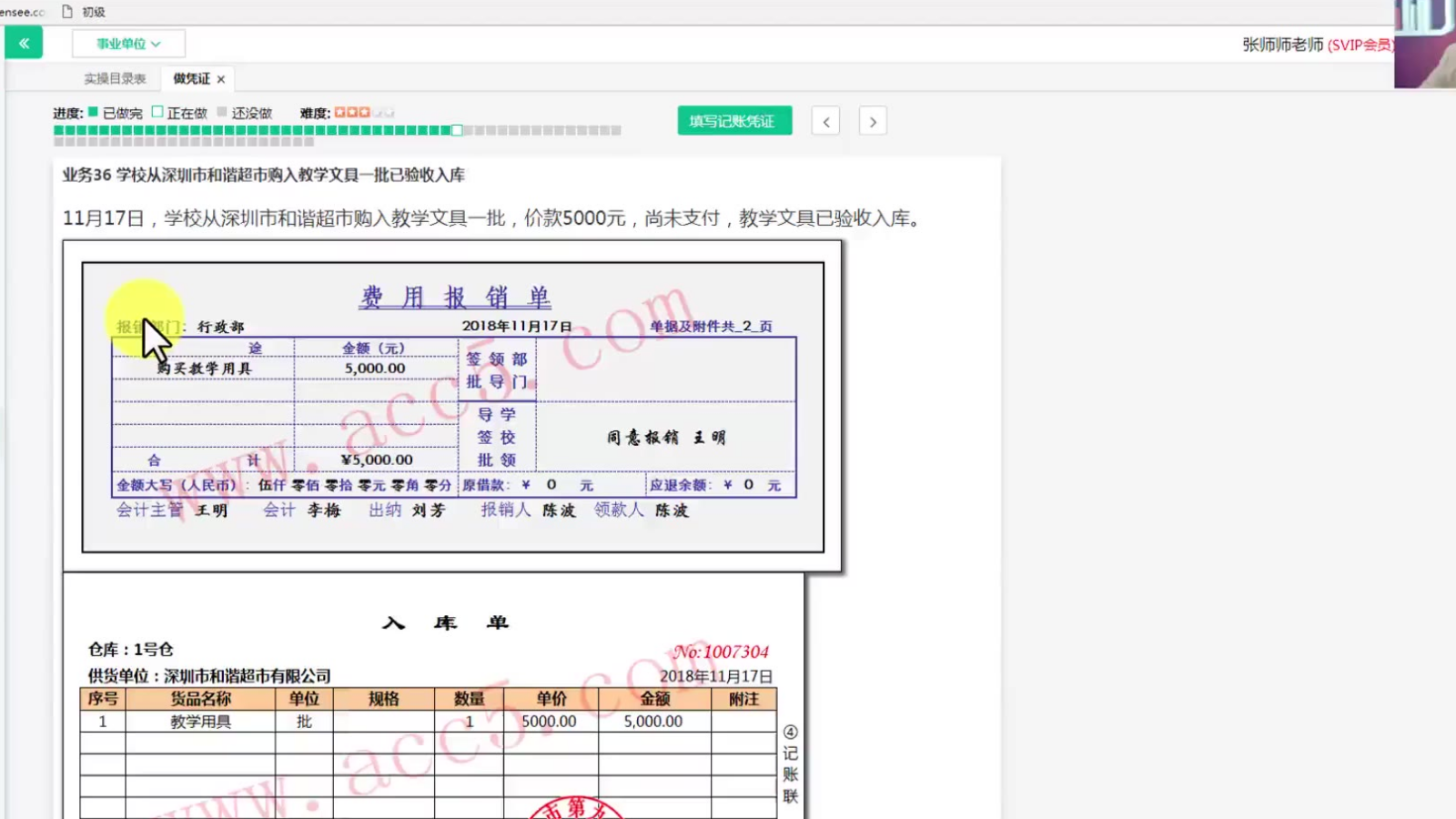The height and width of the screenshot is (819, 1456).
Task: Click the red SVIP会员 label
Action: 1360,45
